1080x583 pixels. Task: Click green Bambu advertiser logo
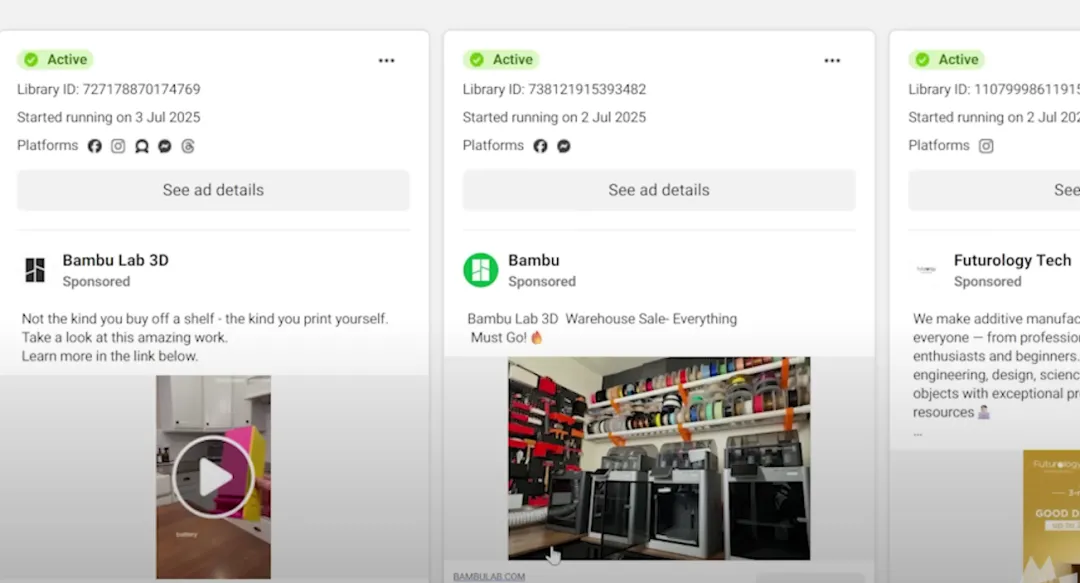tap(481, 269)
